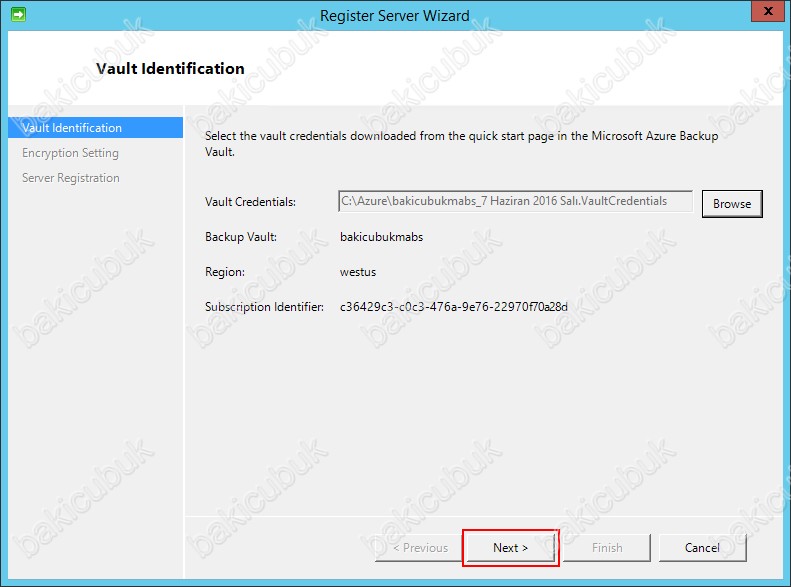Click the region value westus
The image size is (791, 587).
click(x=358, y=272)
